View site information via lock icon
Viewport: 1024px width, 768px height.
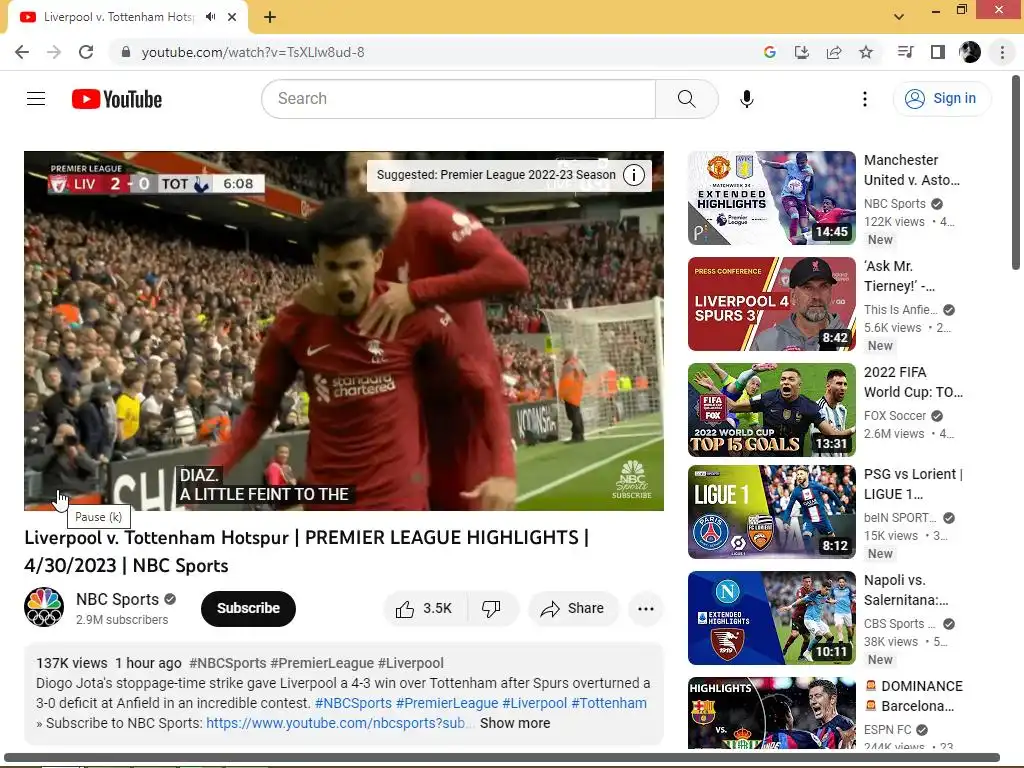(x=126, y=52)
